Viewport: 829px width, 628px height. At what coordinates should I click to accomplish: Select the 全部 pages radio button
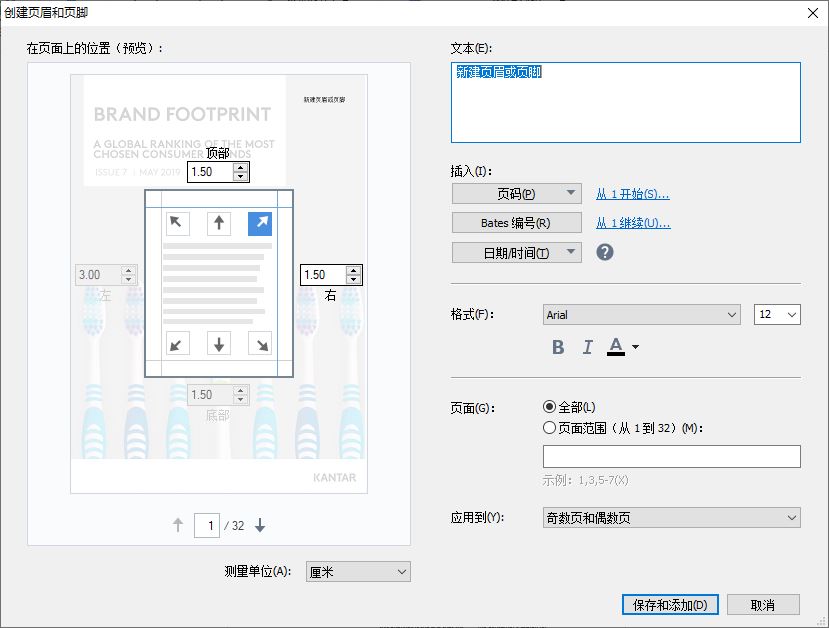pyautogui.click(x=549, y=407)
